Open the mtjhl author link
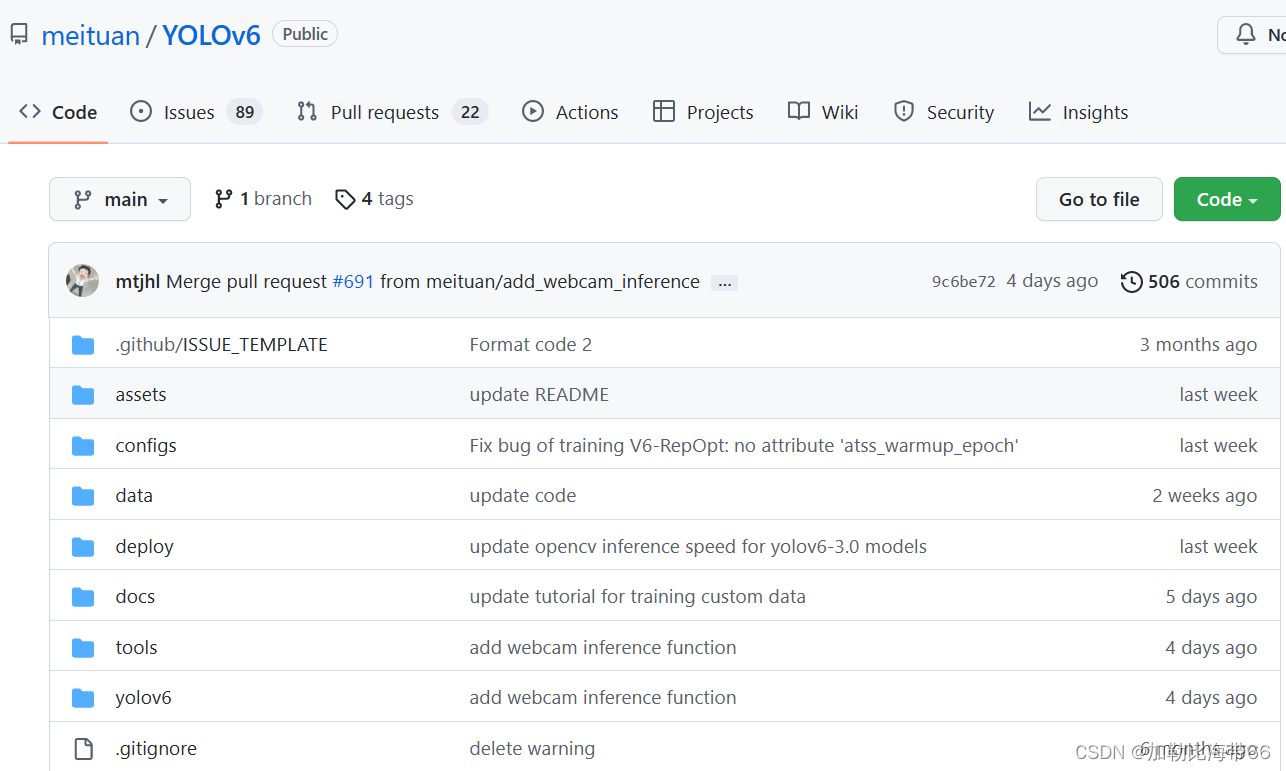 (x=138, y=282)
